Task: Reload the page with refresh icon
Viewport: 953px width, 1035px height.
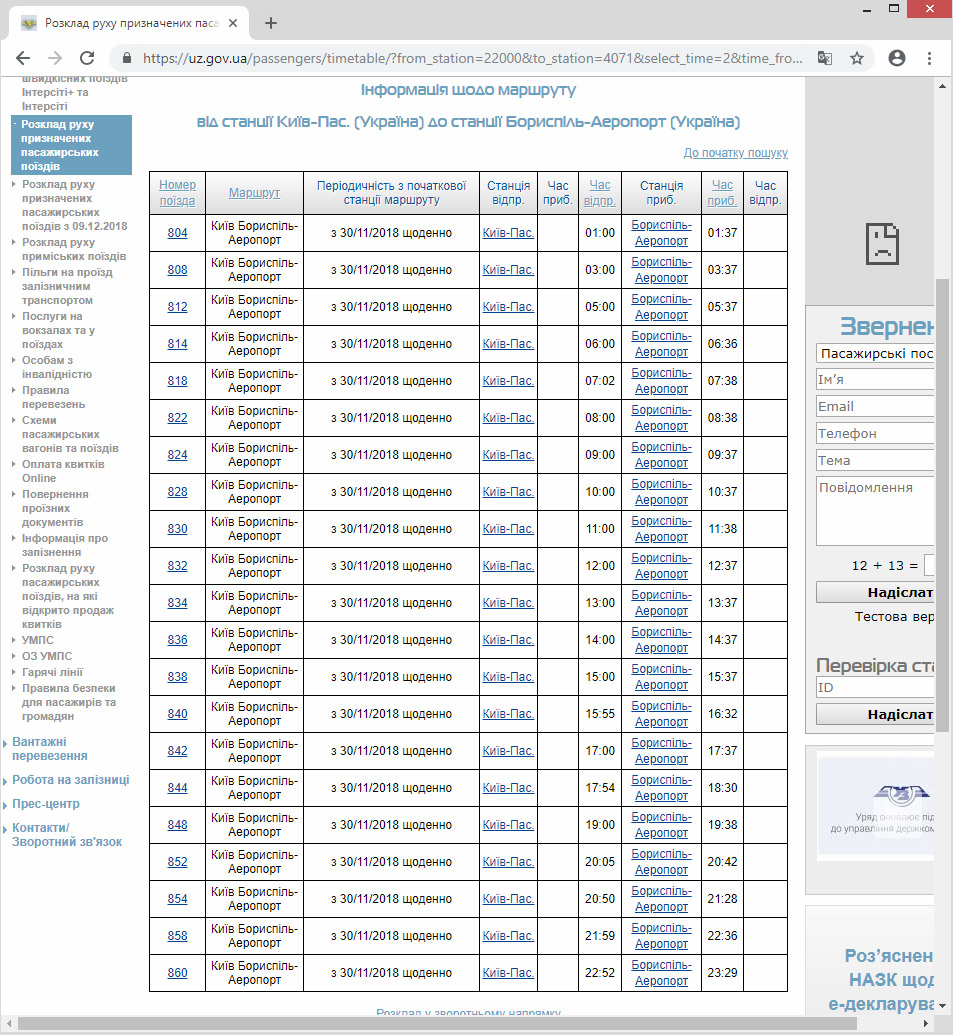Action: click(x=87, y=58)
